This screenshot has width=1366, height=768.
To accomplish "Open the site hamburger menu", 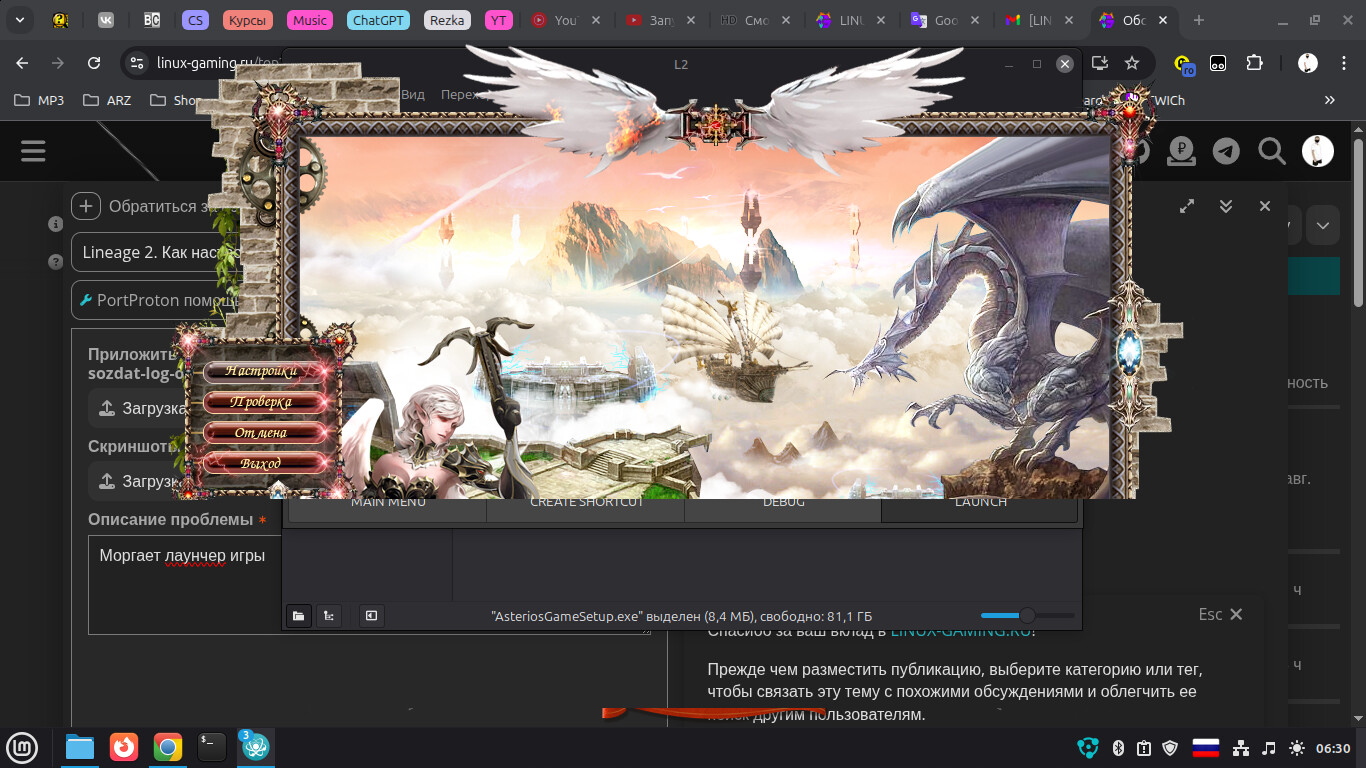I will coord(33,151).
